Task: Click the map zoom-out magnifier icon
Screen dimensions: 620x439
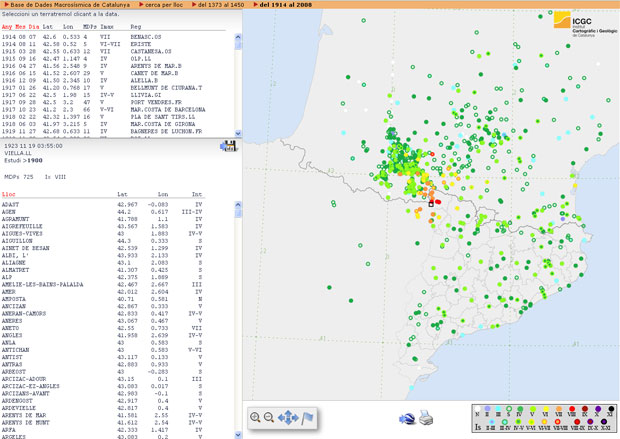Action: point(269,417)
